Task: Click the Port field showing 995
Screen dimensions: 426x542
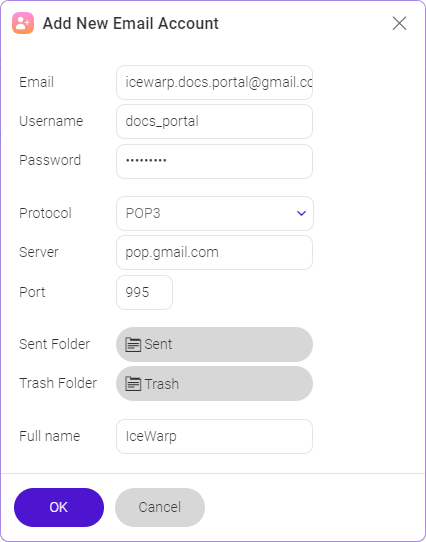Action: click(x=145, y=292)
